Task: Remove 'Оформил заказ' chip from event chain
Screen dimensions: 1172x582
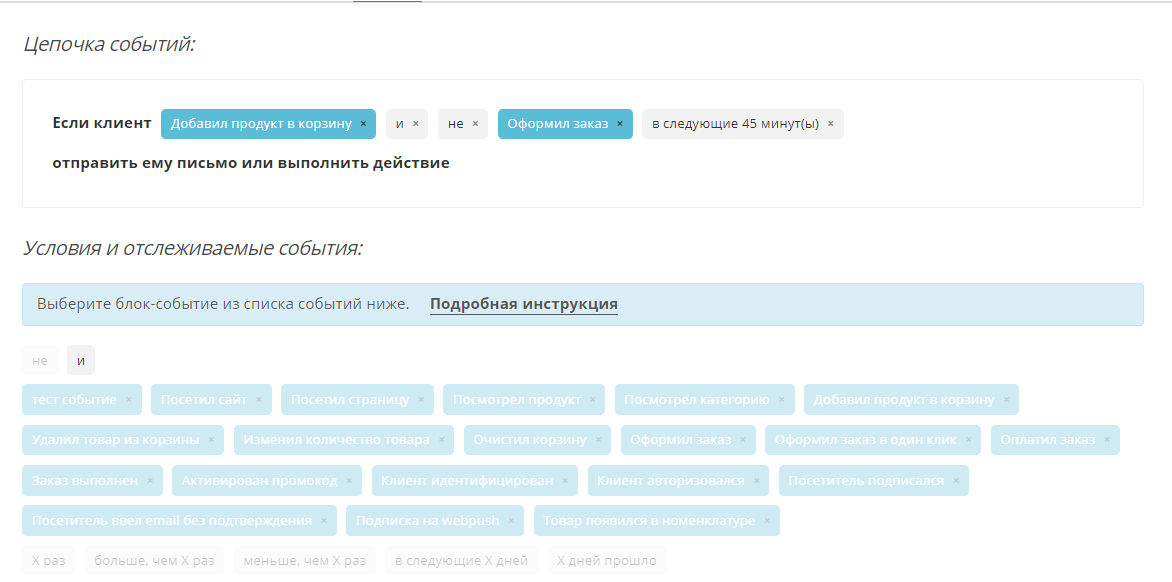Action: tap(620, 124)
